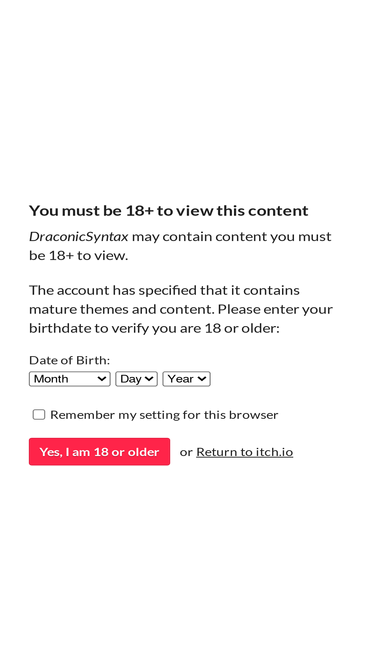Click 'birthdate to verify you are 18' line
Viewport: 375px width, 667px height.
tap(154, 328)
